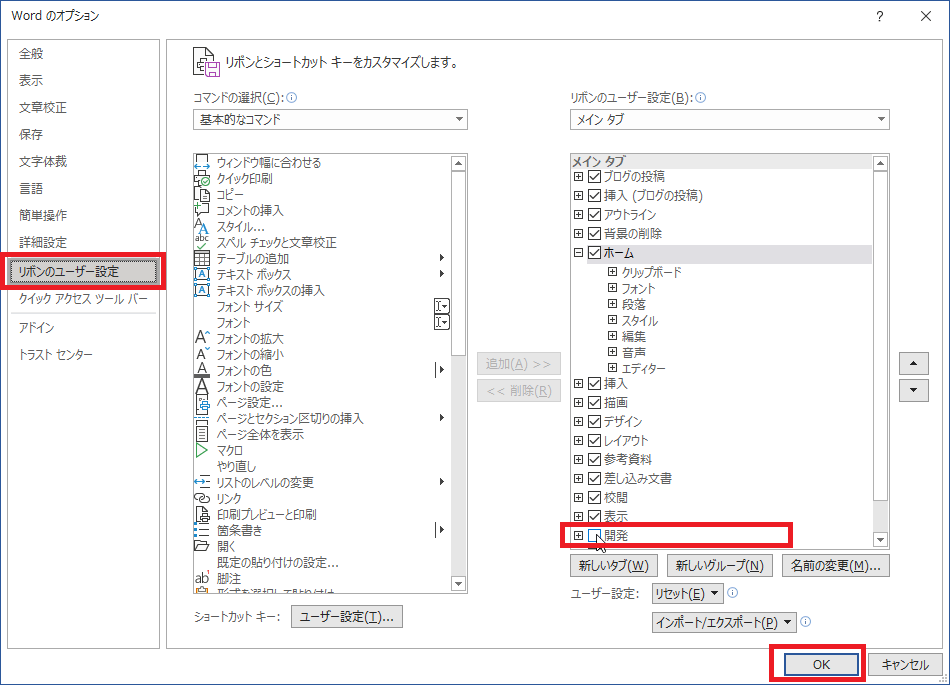The height and width of the screenshot is (685, 950).
Task: Move selected tab down arrow button
Action: click(914, 390)
